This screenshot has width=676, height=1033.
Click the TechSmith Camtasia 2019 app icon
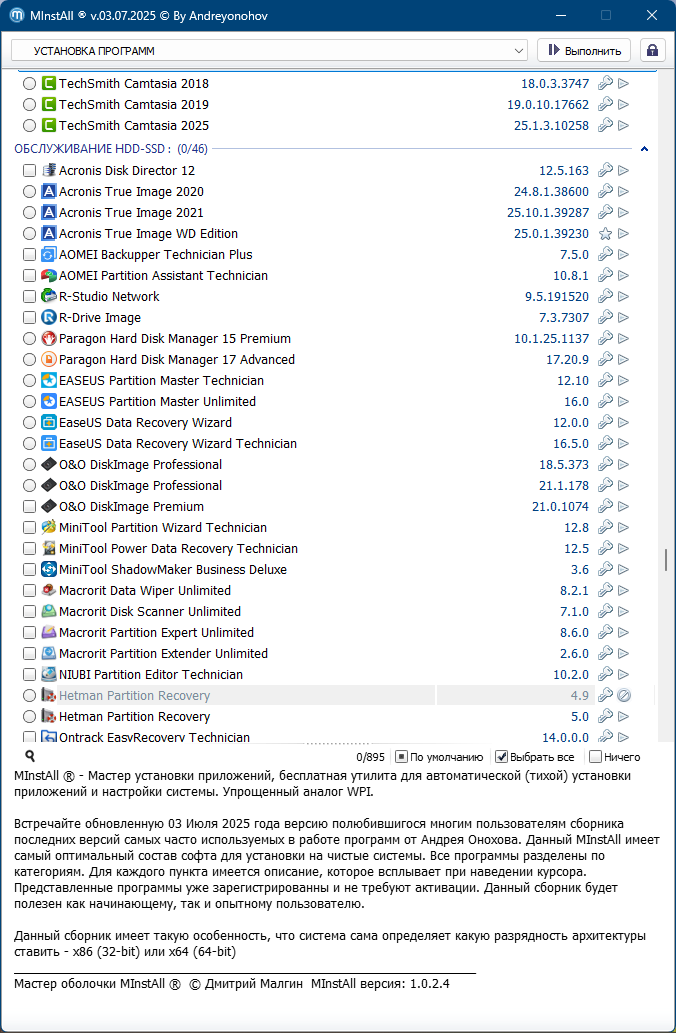(49, 104)
